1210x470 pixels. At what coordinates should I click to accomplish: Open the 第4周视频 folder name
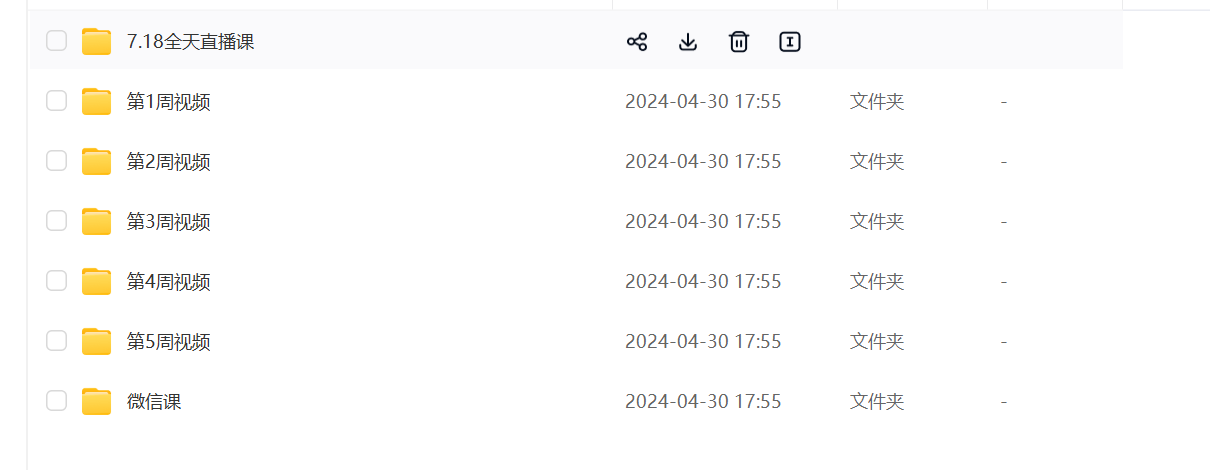coord(168,282)
